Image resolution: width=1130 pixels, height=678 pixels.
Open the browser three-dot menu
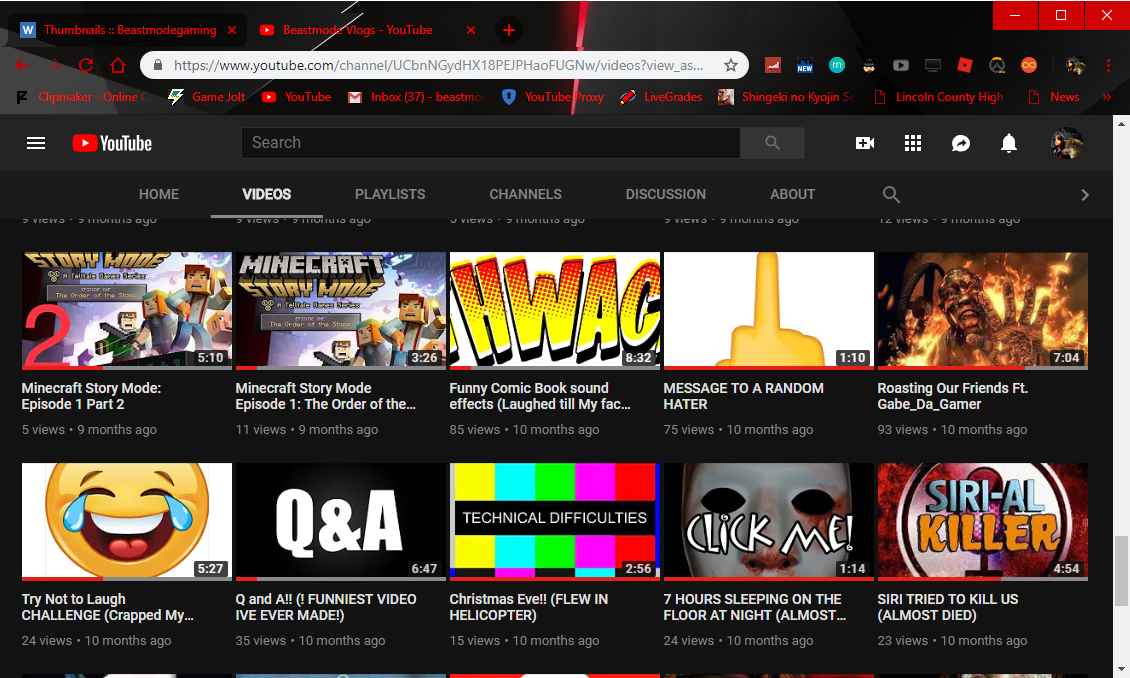pos(1108,66)
